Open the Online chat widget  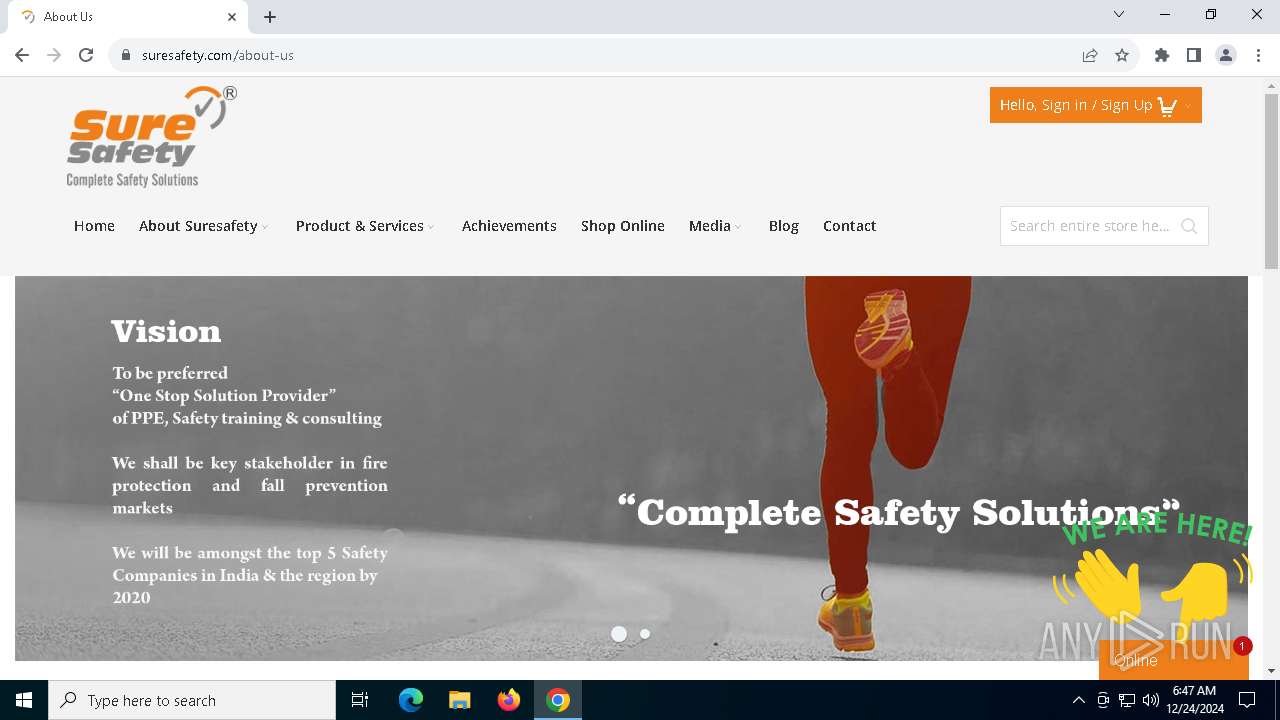pyautogui.click(x=1173, y=660)
